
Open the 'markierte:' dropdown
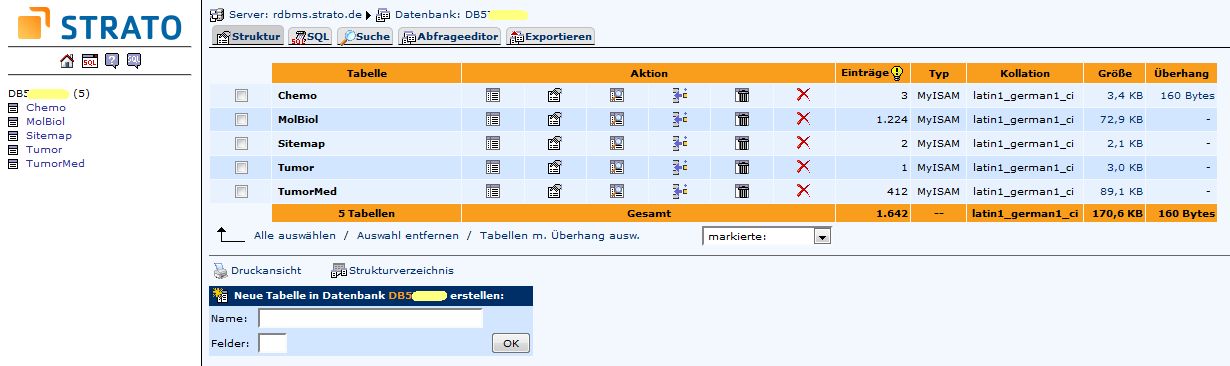[767, 237]
